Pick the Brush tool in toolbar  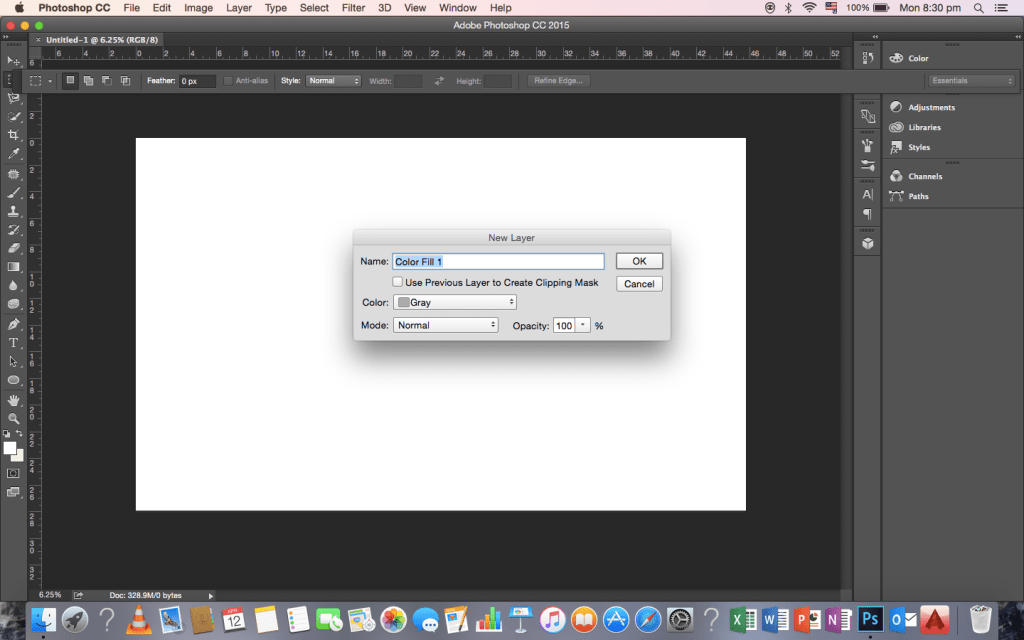click(14, 192)
